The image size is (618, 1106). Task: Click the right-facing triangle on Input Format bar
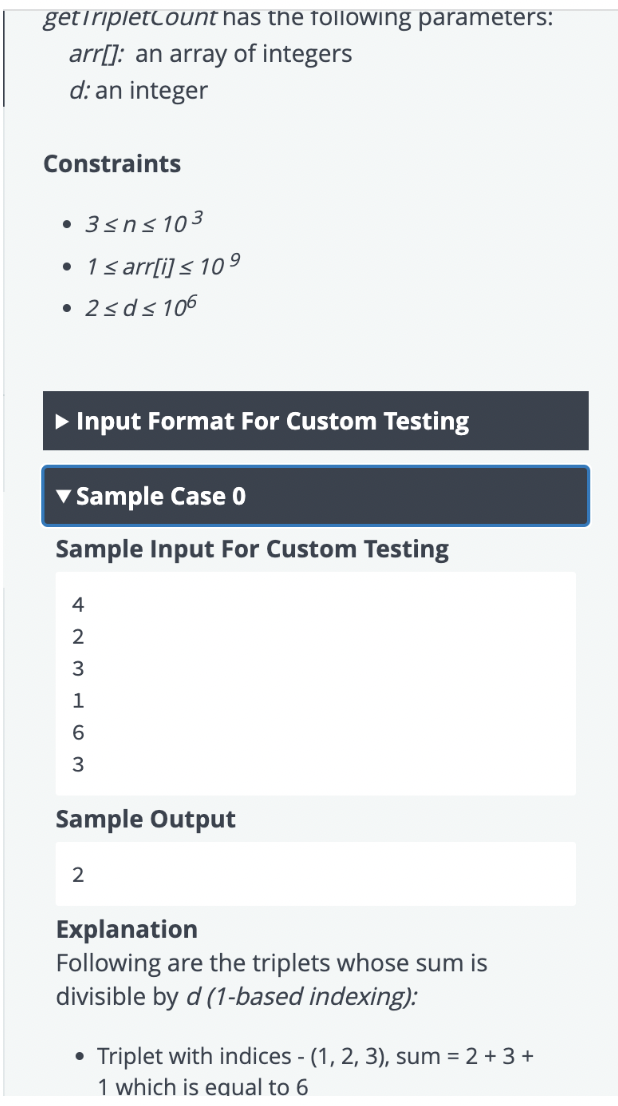(x=63, y=421)
